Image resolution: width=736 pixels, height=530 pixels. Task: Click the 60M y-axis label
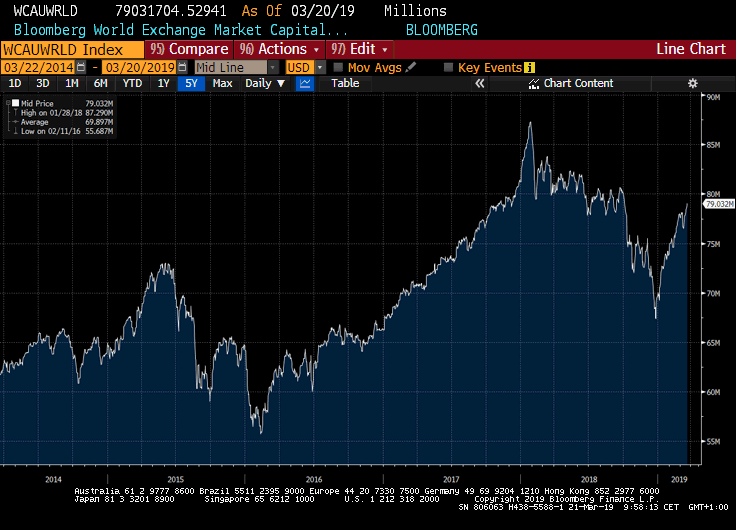pos(713,392)
